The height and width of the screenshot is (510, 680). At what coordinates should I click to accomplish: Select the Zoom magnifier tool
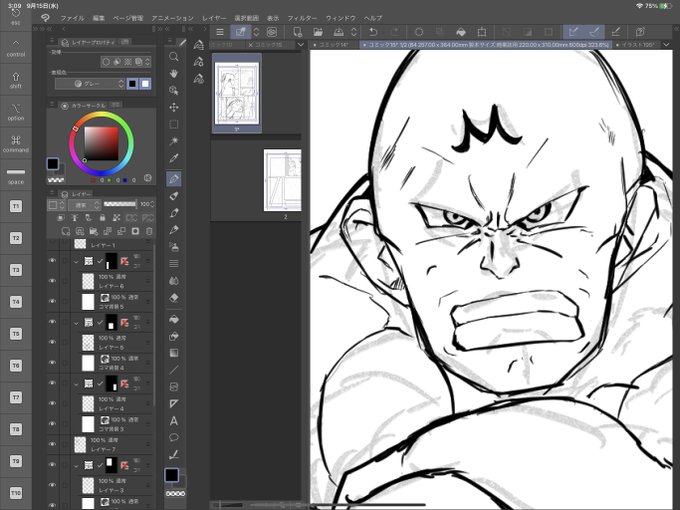coord(173,57)
